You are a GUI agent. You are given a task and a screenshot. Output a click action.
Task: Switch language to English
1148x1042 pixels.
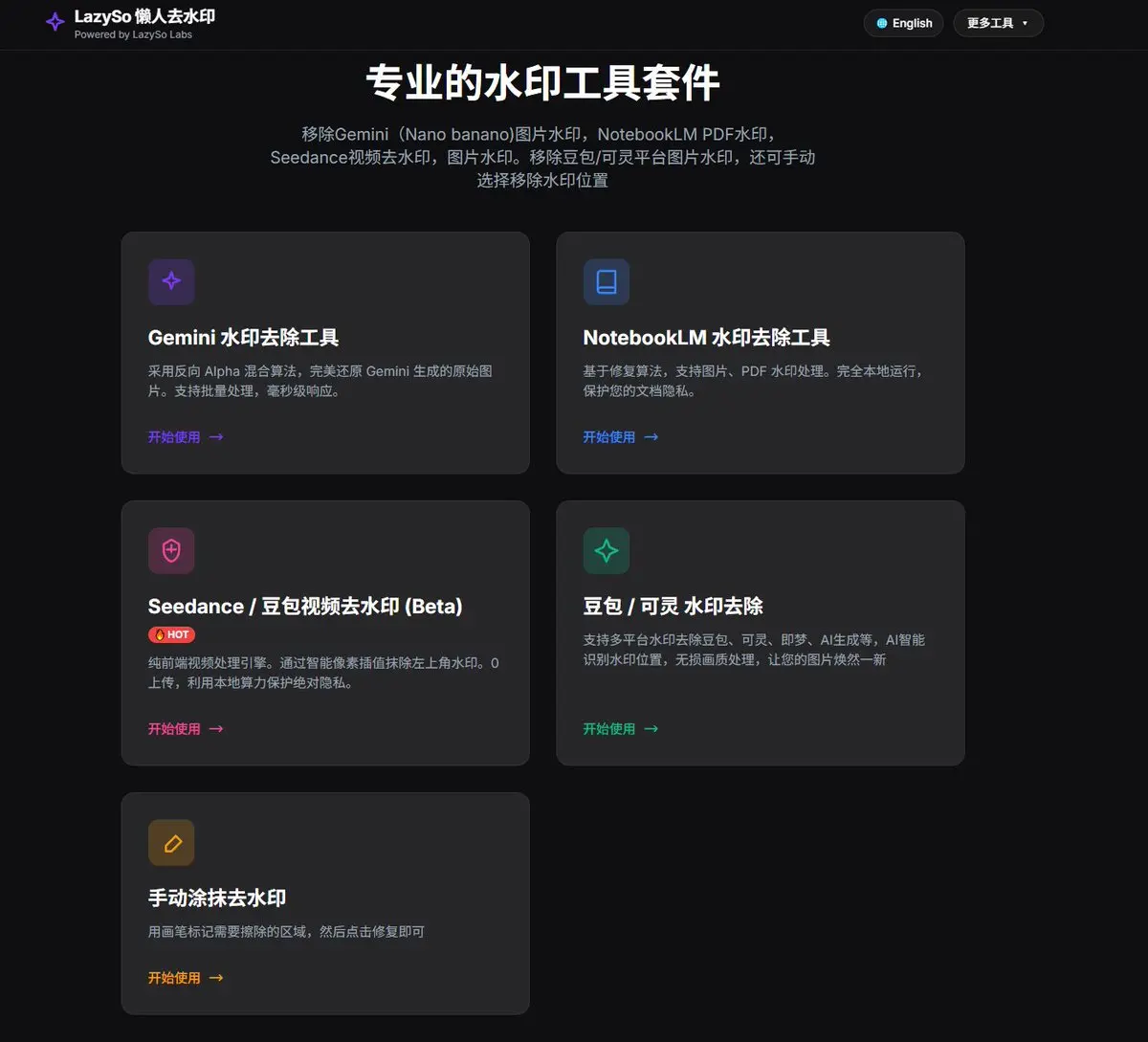tap(904, 24)
